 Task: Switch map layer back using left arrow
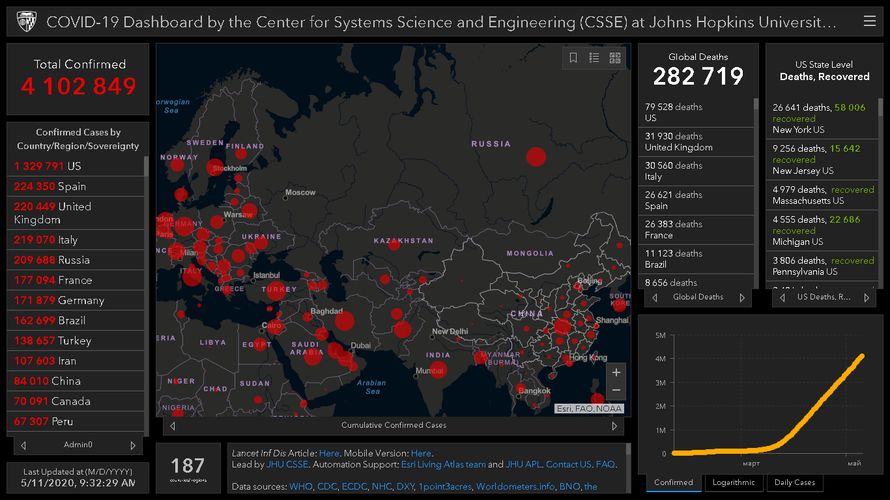coord(171,425)
